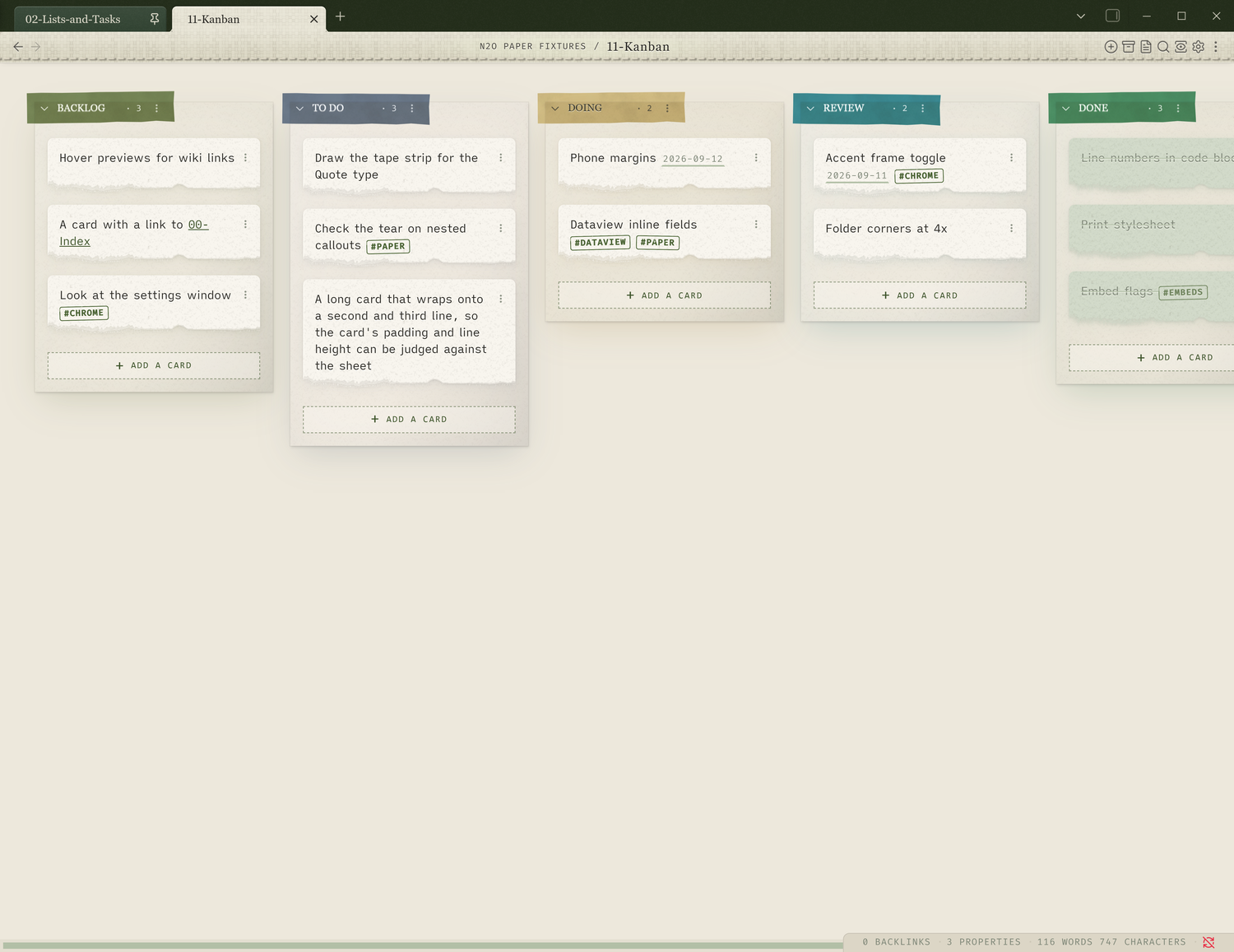Screen dimensions: 1234x952
Task: Click the #DATAVIEW tag on the Dataview card
Action: [x=601, y=243]
